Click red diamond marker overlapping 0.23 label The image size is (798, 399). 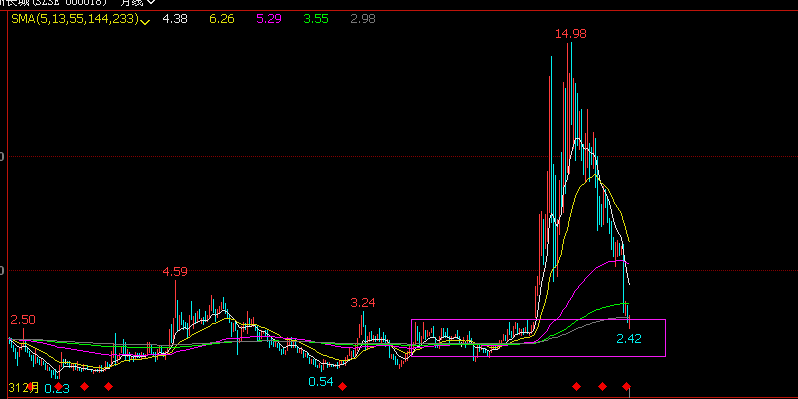[x=59, y=387]
